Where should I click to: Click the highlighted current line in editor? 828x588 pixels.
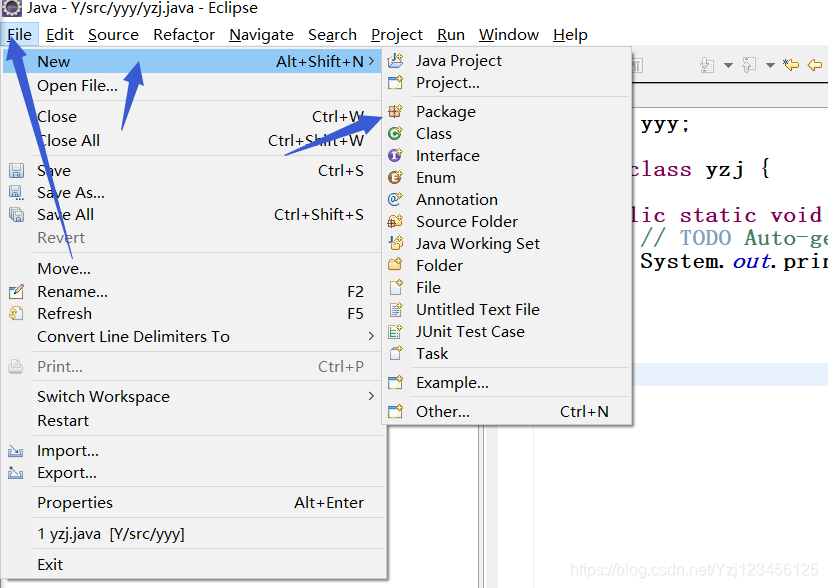tap(730, 374)
